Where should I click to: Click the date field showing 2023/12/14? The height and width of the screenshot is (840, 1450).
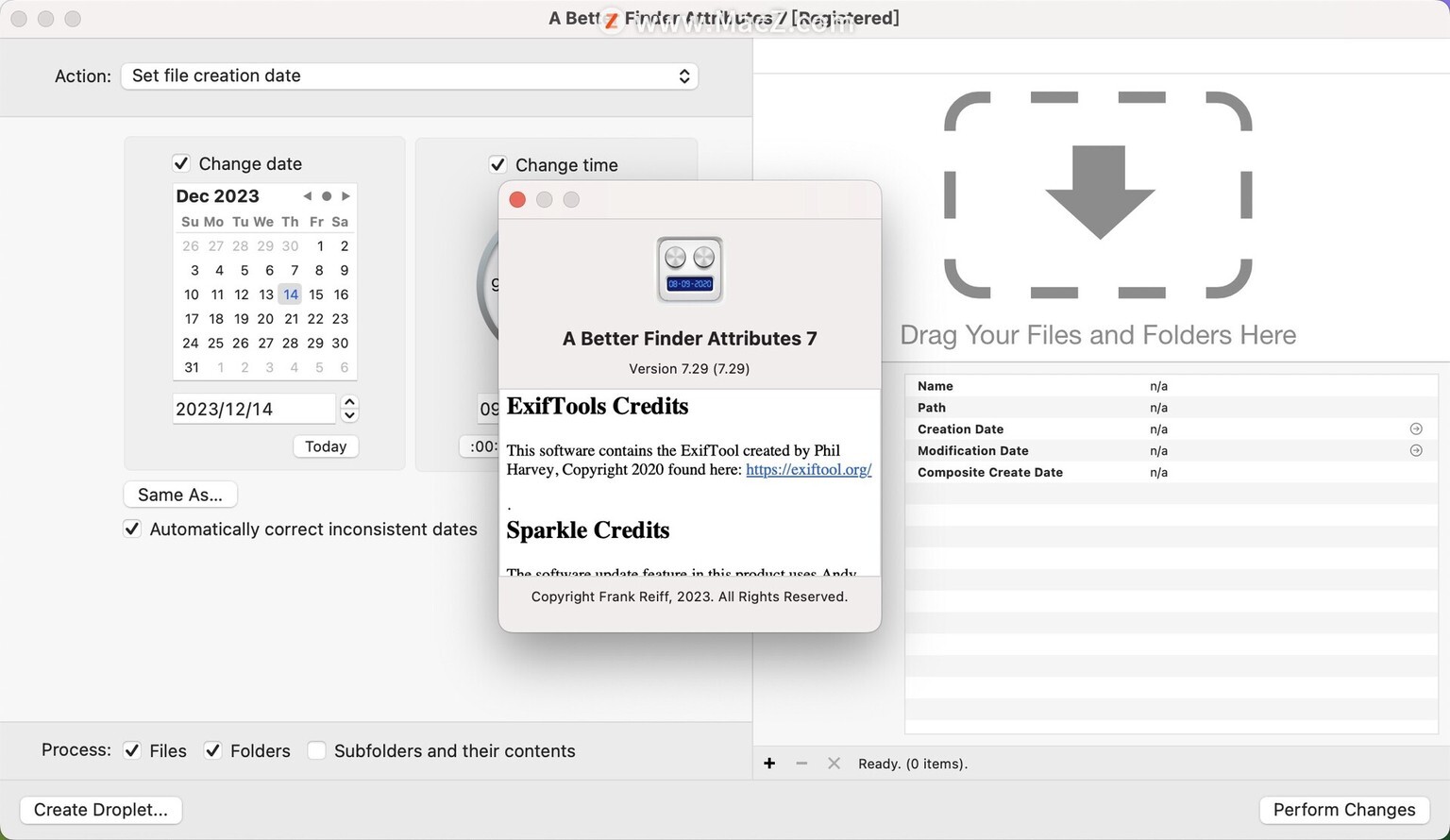[254, 409]
